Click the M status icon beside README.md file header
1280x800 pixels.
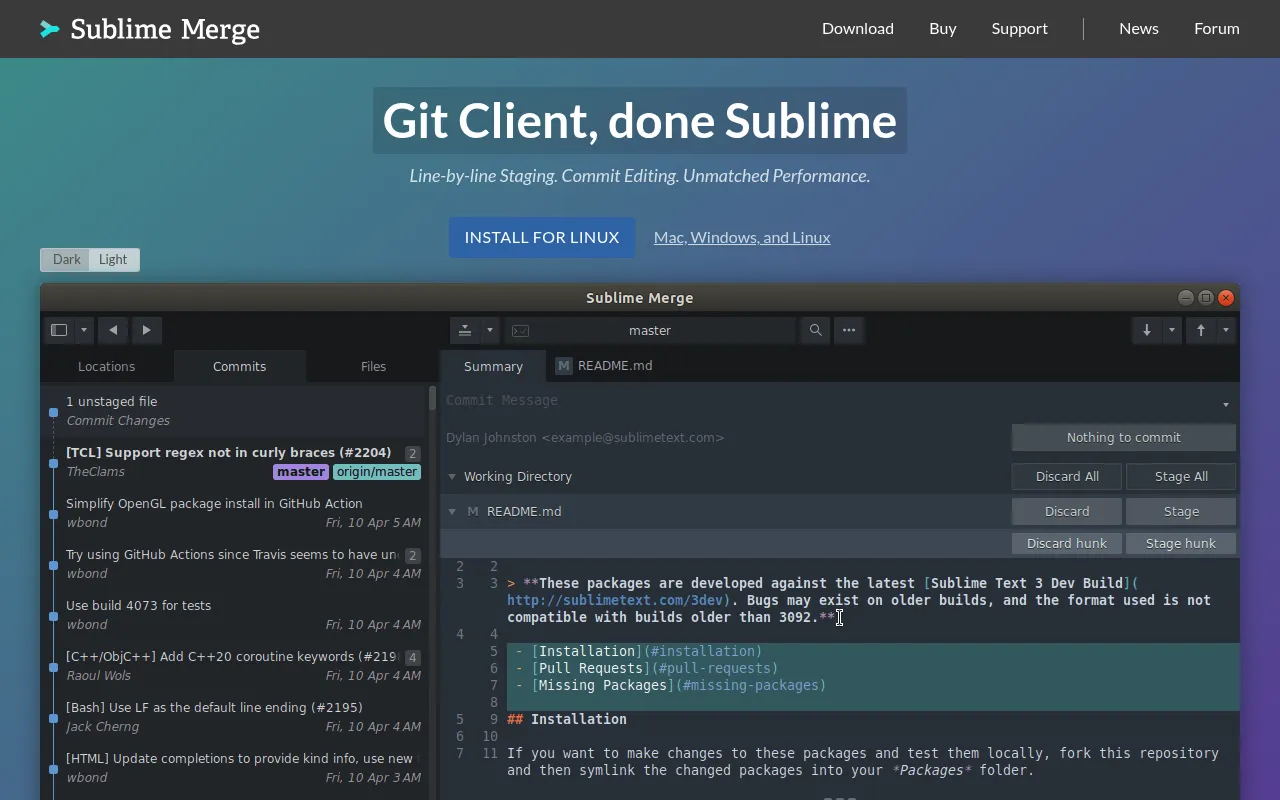473,511
